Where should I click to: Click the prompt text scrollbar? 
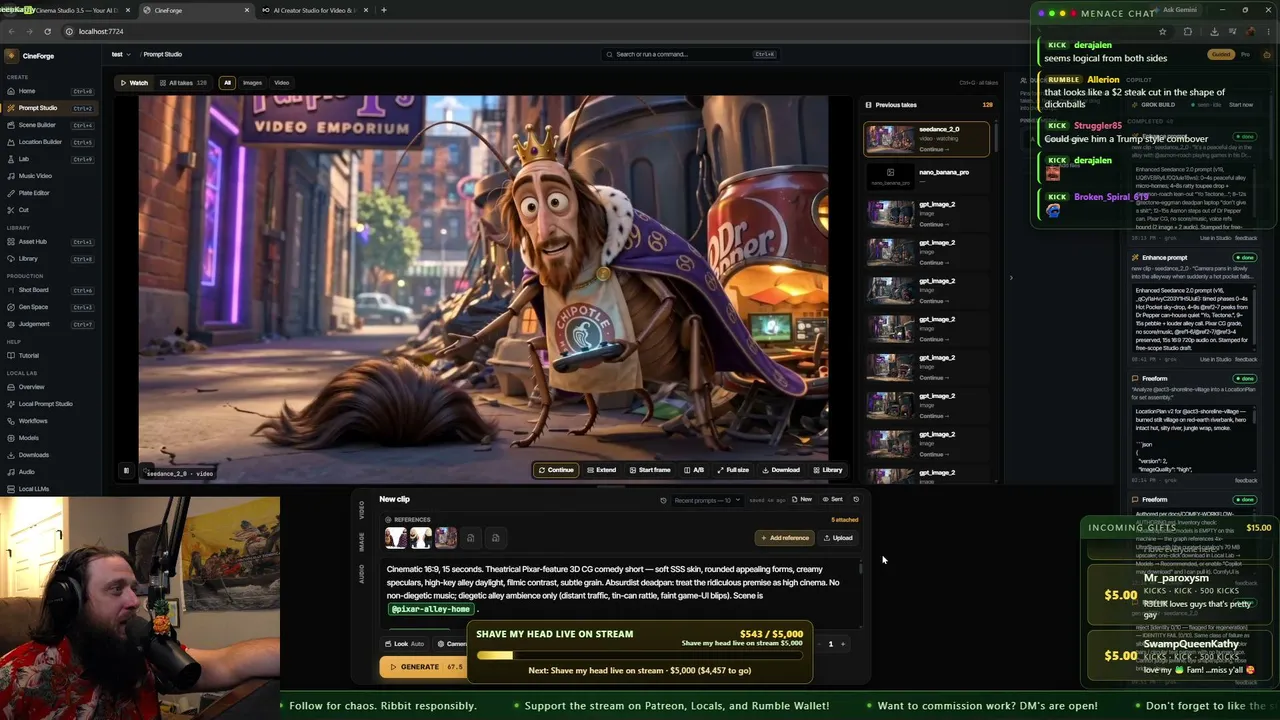(861, 568)
